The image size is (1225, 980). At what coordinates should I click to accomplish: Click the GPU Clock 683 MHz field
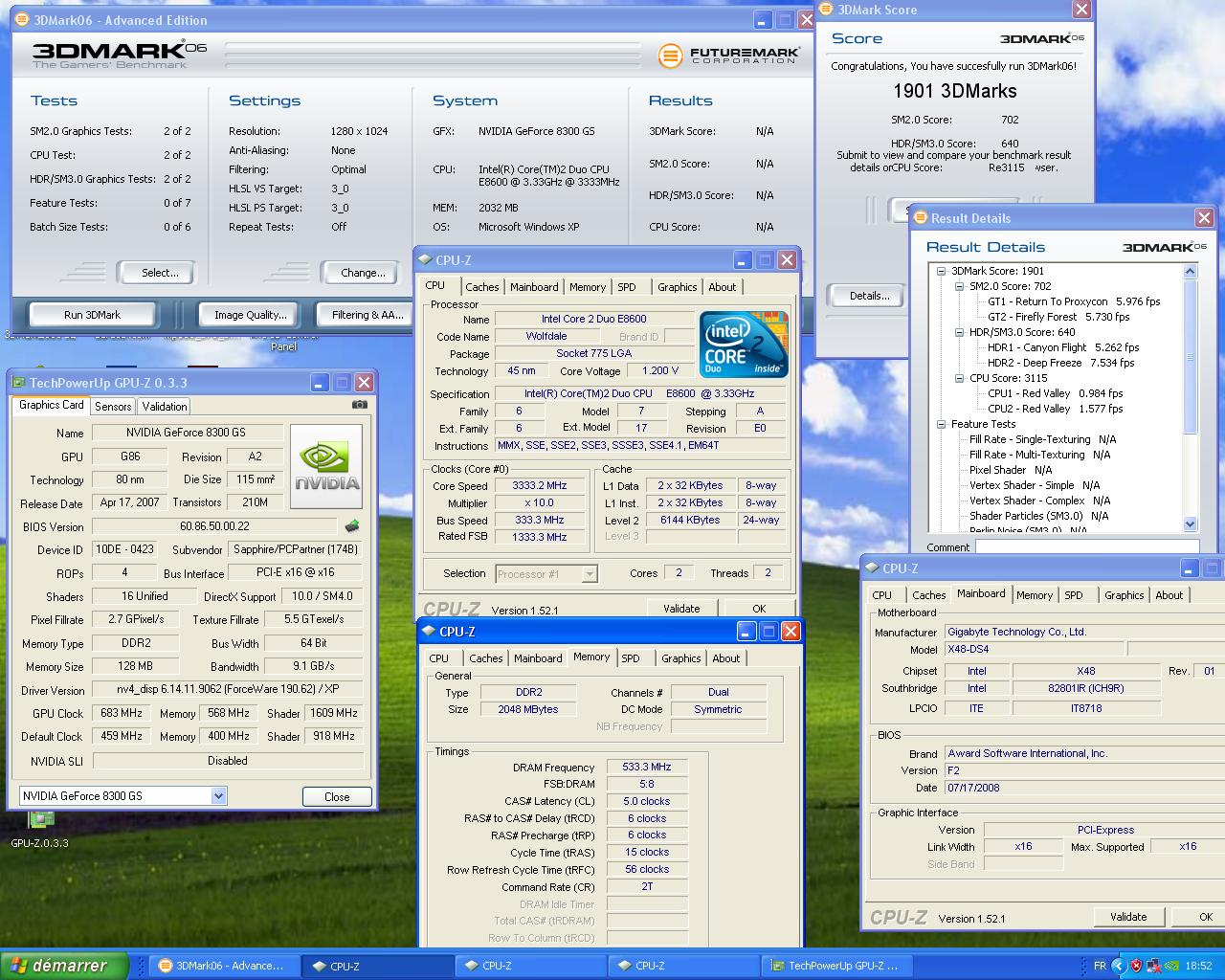pos(122,713)
